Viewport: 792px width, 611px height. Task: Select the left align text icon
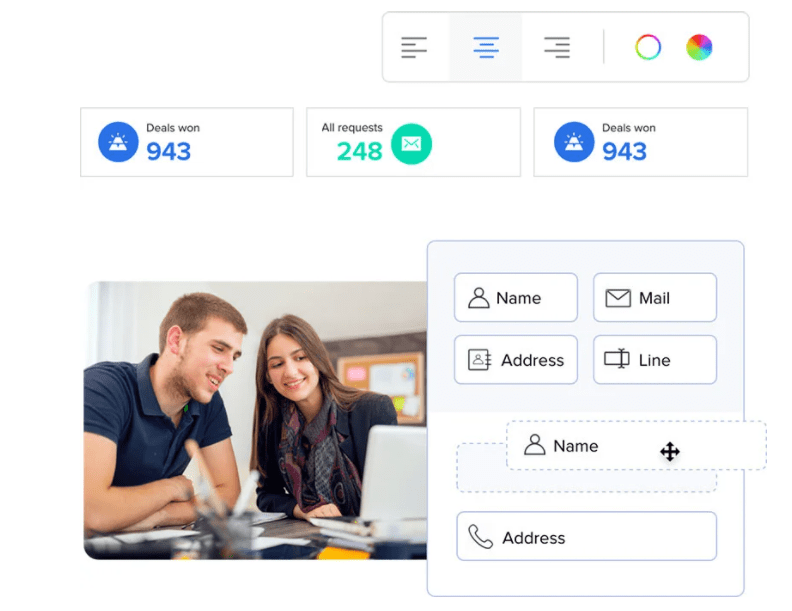coord(414,47)
